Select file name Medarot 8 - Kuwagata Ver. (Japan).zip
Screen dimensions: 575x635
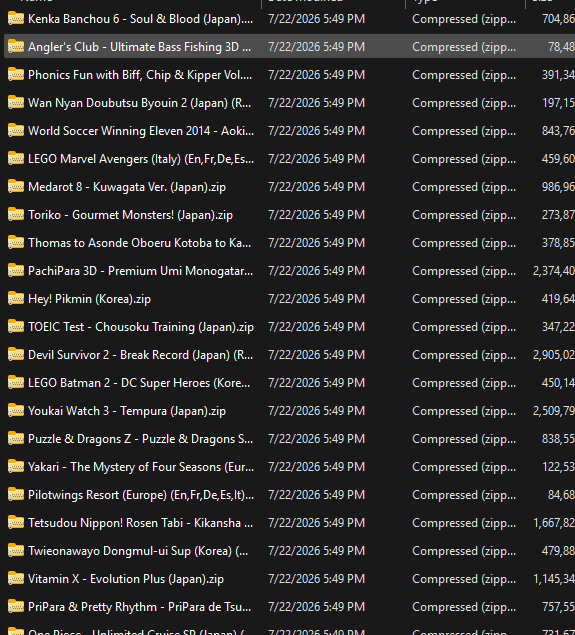127,187
